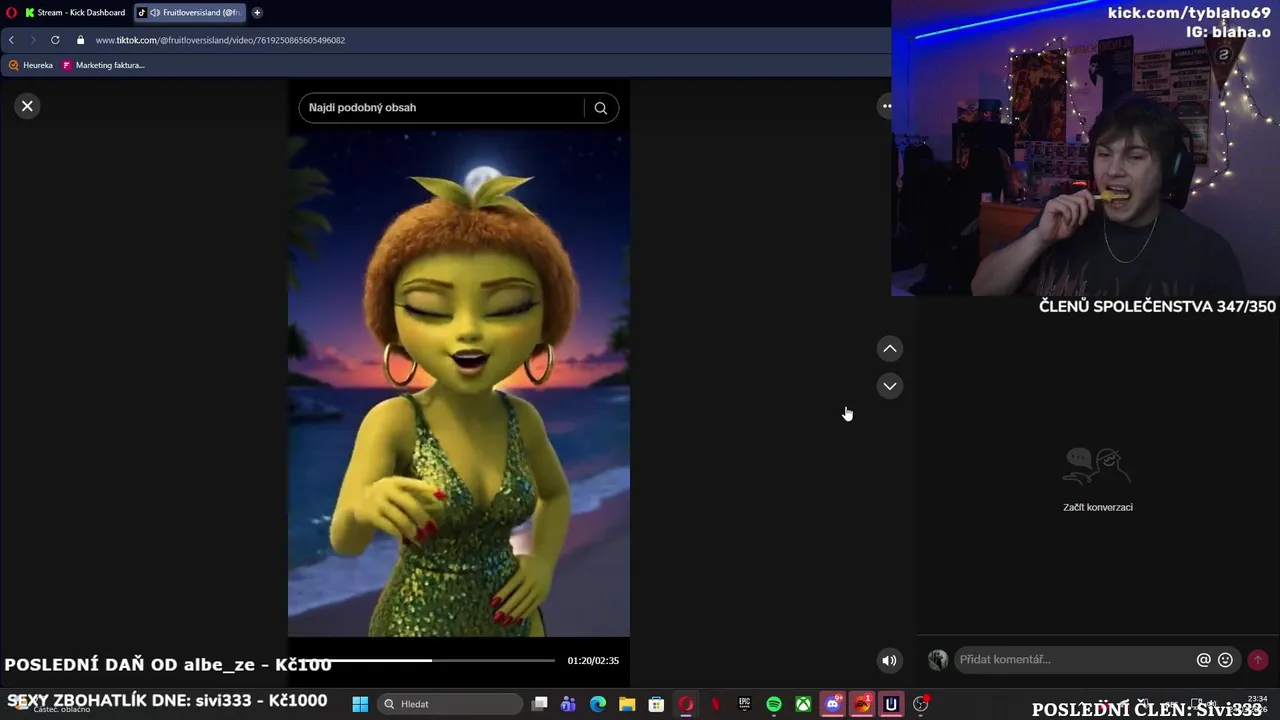This screenshot has height=720, width=1280.
Task: Click the profile avatar beside comment box
Action: (x=937, y=660)
